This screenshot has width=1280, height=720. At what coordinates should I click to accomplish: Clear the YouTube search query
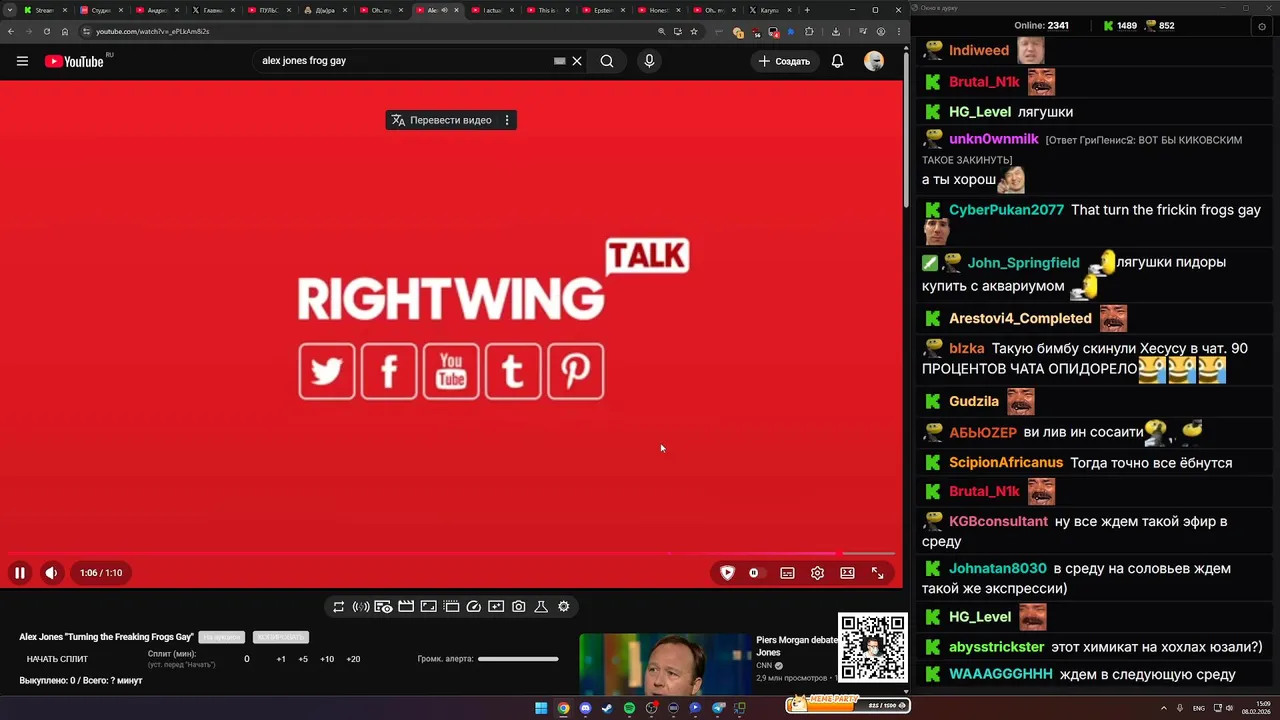tap(577, 61)
